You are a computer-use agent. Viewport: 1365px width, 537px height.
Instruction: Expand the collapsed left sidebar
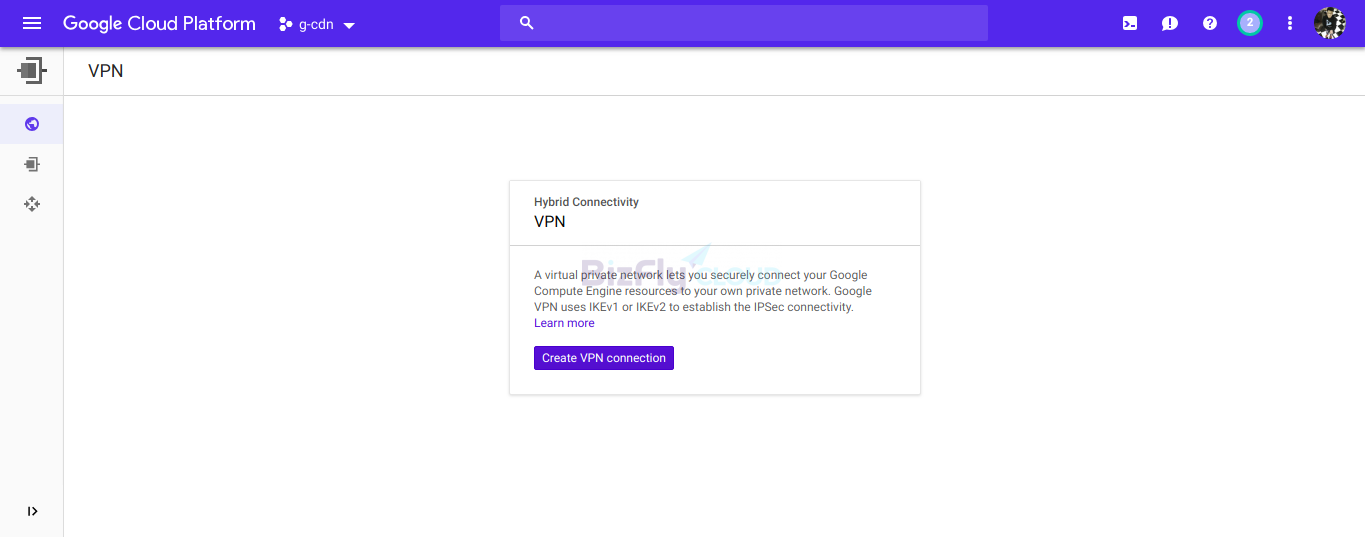click(x=32, y=511)
